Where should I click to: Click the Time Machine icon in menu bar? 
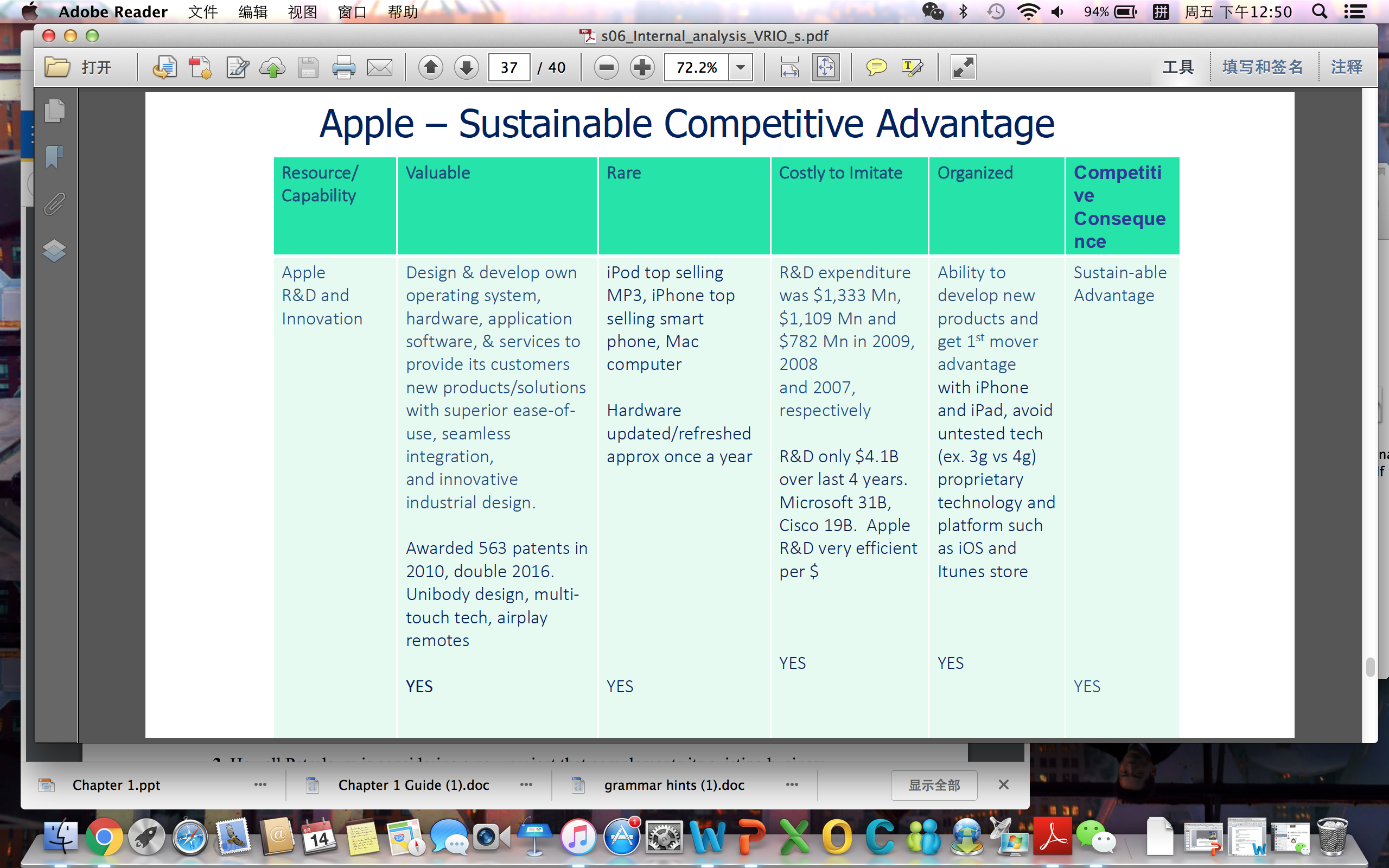pos(995,11)
